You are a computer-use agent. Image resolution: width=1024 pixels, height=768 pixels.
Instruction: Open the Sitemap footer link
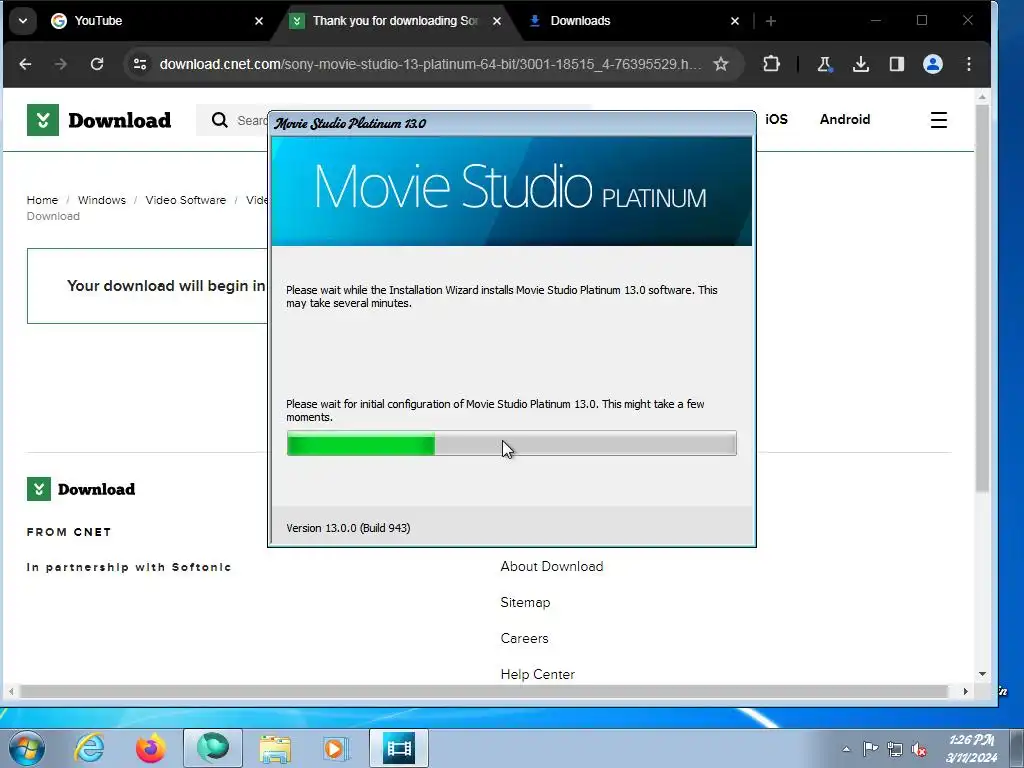pyautogui.click(x=525, y=602)
